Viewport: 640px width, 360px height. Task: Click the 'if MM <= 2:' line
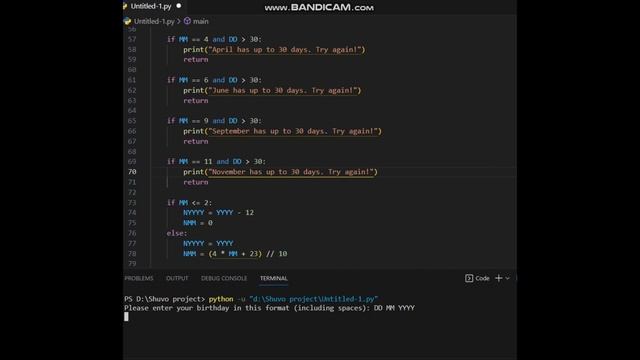click(189, 202)
